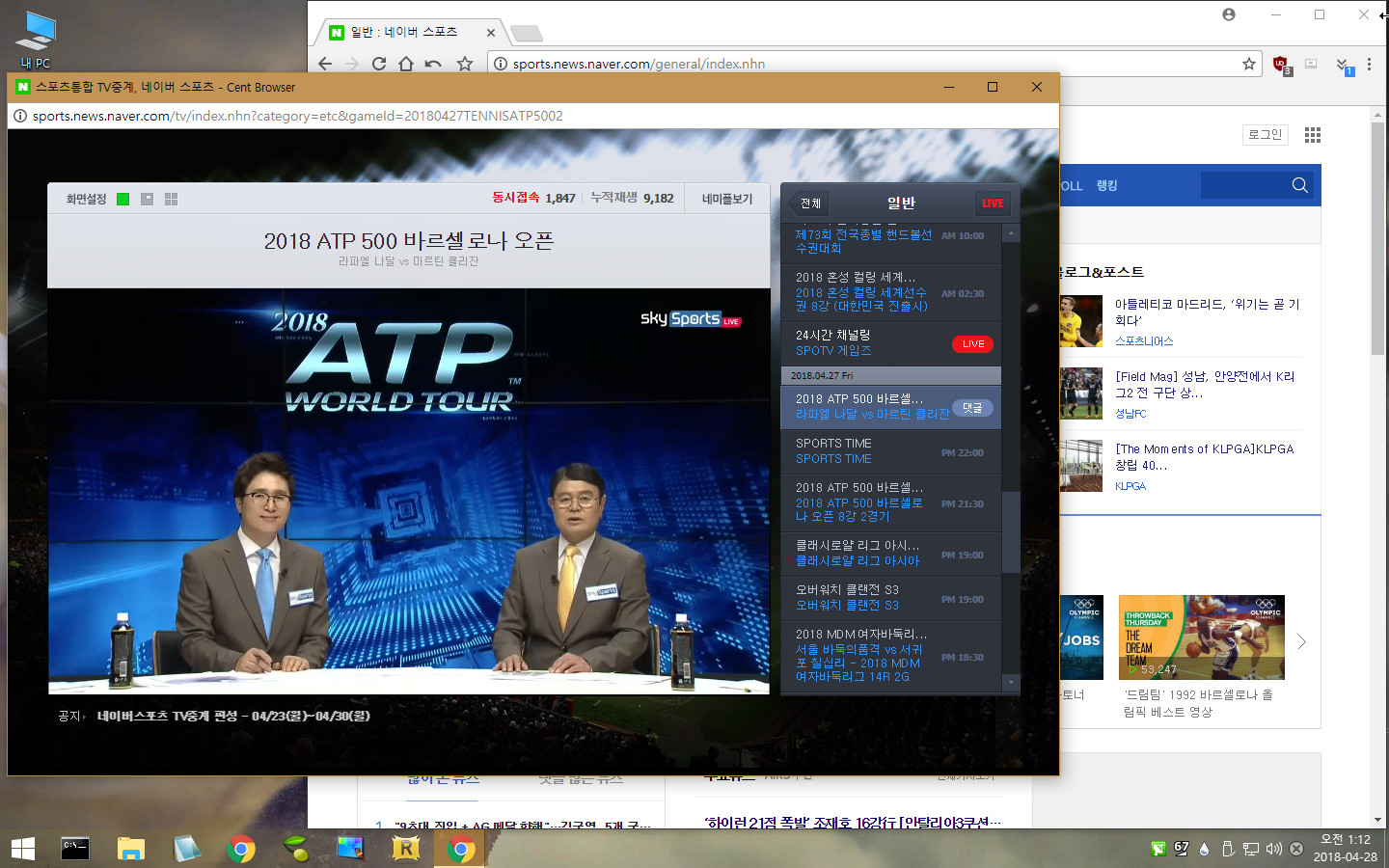The width and height of the screenshot is (1389, 868).
Task: Click the forward arrow in background browser
Action: [352, 64]
